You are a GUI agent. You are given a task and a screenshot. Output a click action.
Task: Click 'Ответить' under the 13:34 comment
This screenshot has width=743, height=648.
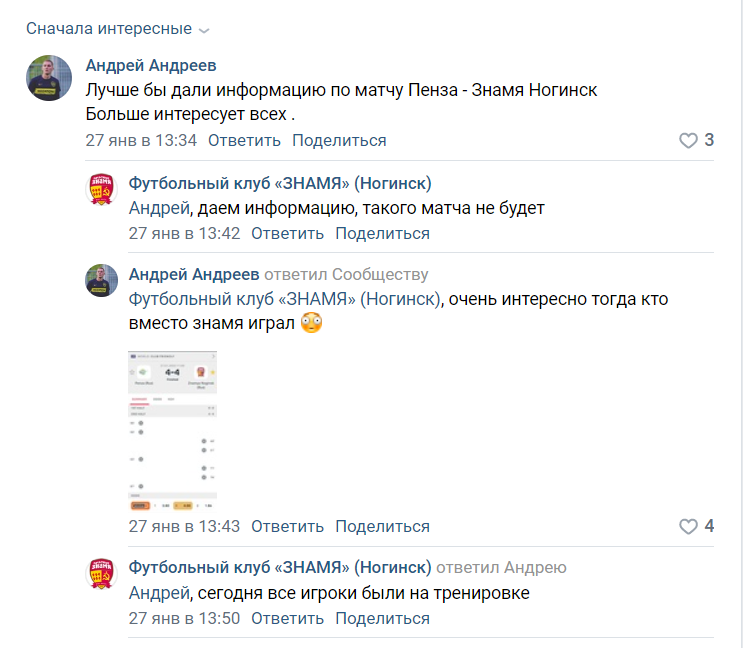tap(244, 141)
